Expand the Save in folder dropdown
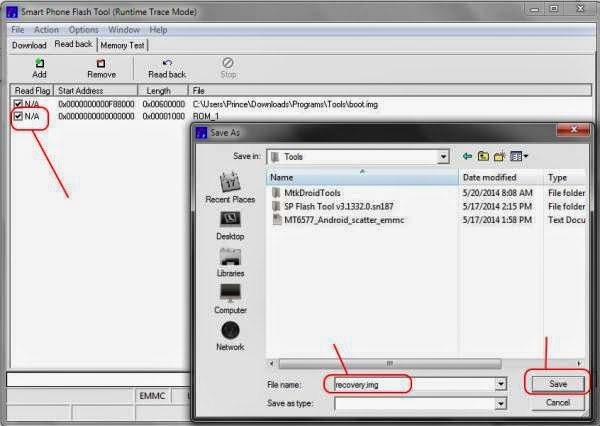600x426 pixels. [x=443, y=157]
